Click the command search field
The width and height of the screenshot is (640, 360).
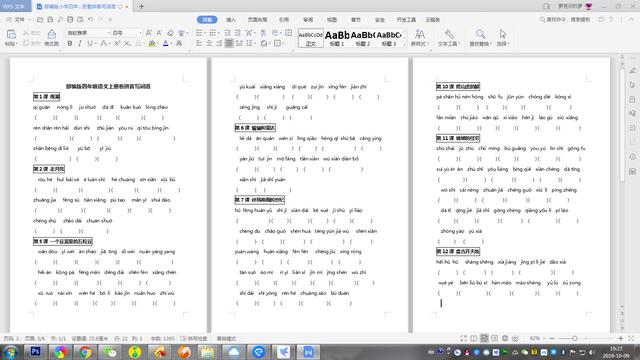click(x=565, y=19)
